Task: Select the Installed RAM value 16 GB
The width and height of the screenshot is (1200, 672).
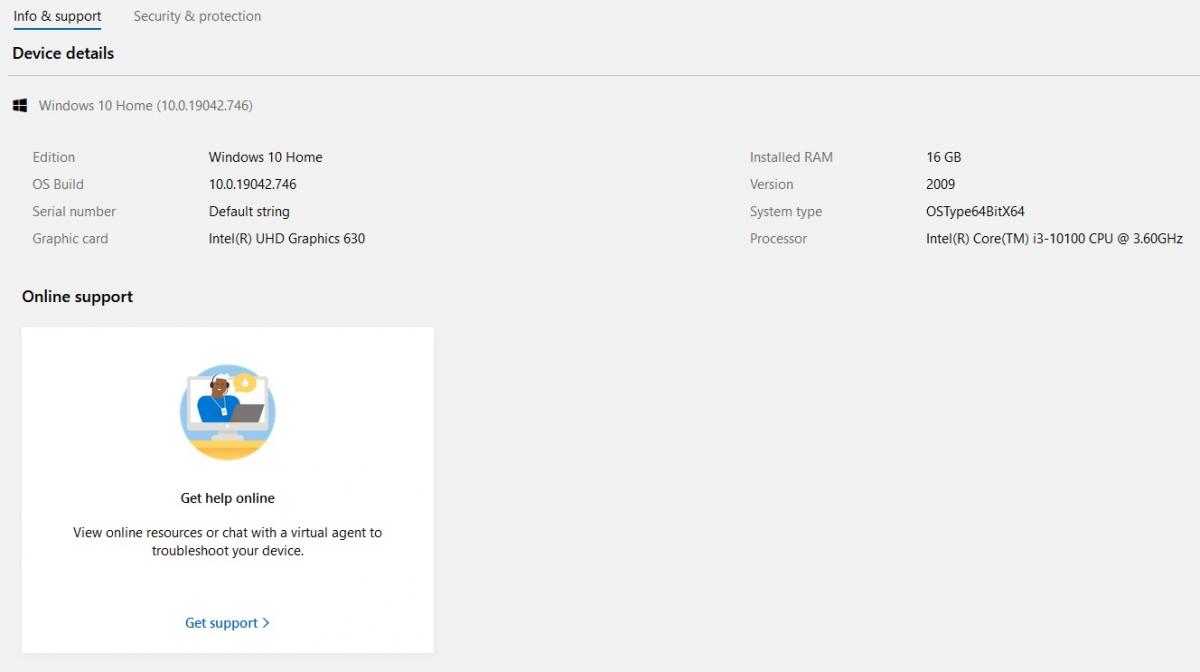Action: point(943,157)
